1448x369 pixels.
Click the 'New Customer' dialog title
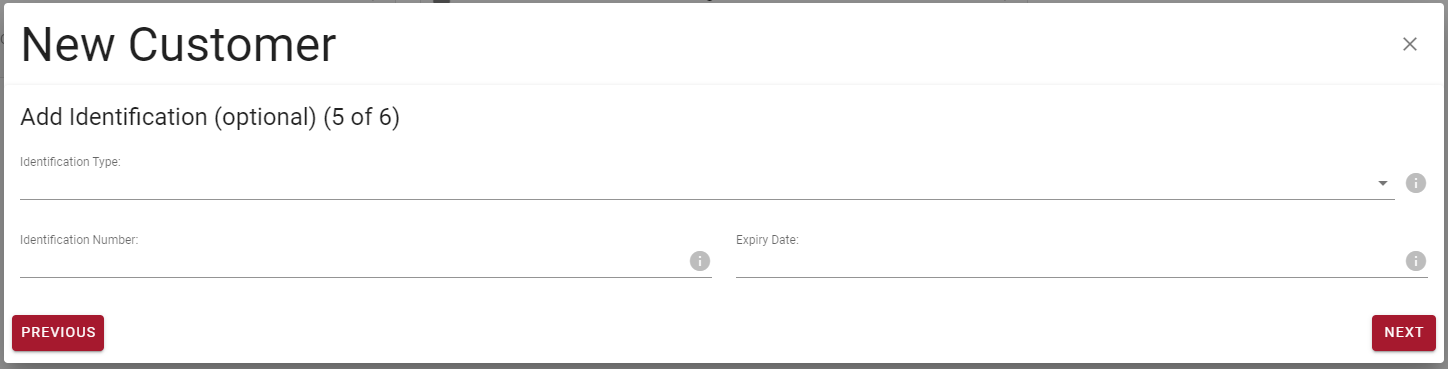point(178,45)
